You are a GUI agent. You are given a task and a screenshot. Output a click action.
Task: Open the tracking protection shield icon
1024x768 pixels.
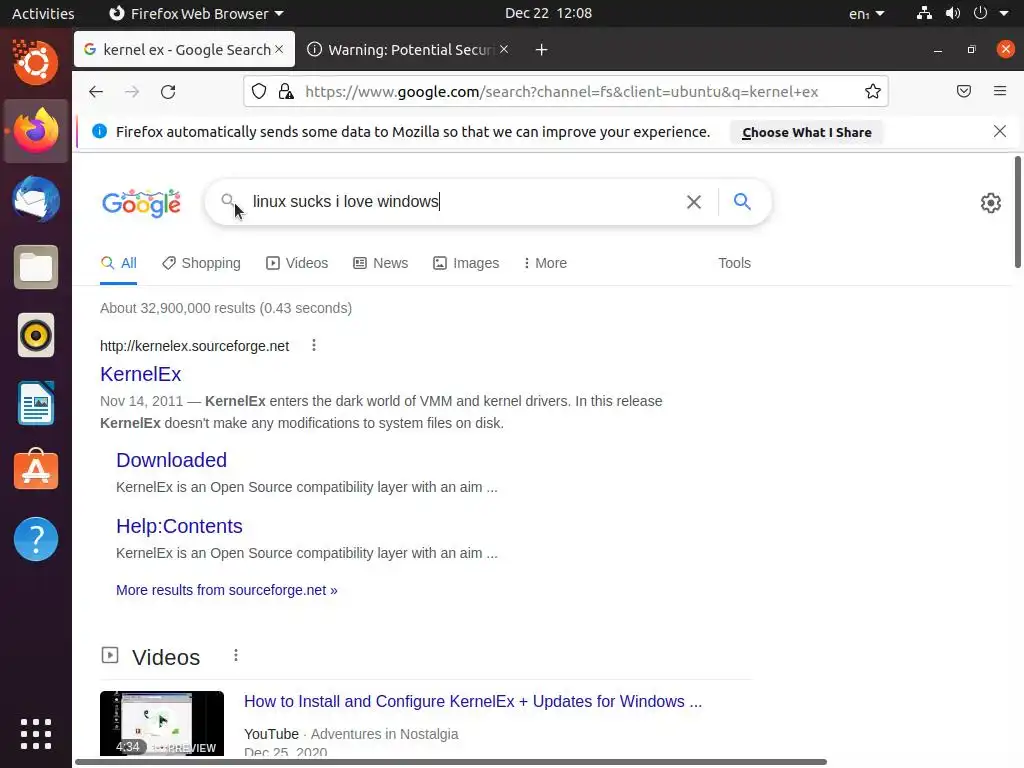coord(259,91)
